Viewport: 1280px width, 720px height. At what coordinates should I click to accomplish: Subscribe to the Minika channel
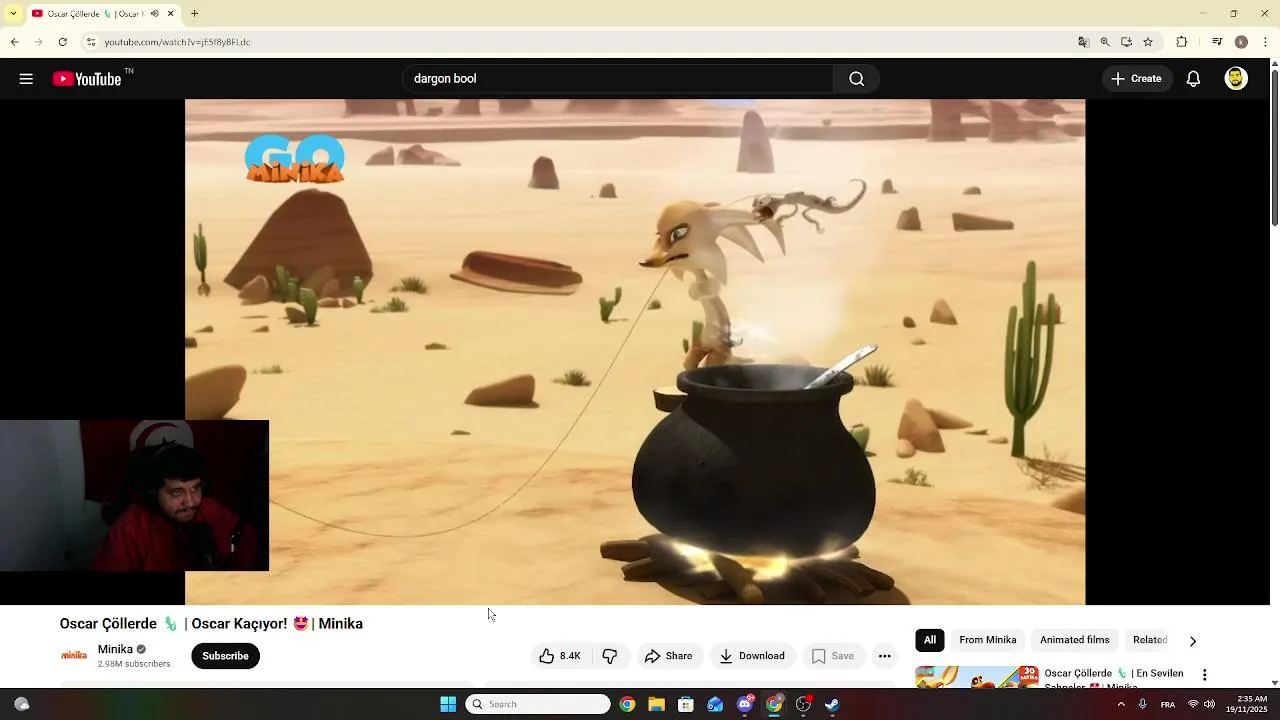pyautogui.click(x=225, y=656)
